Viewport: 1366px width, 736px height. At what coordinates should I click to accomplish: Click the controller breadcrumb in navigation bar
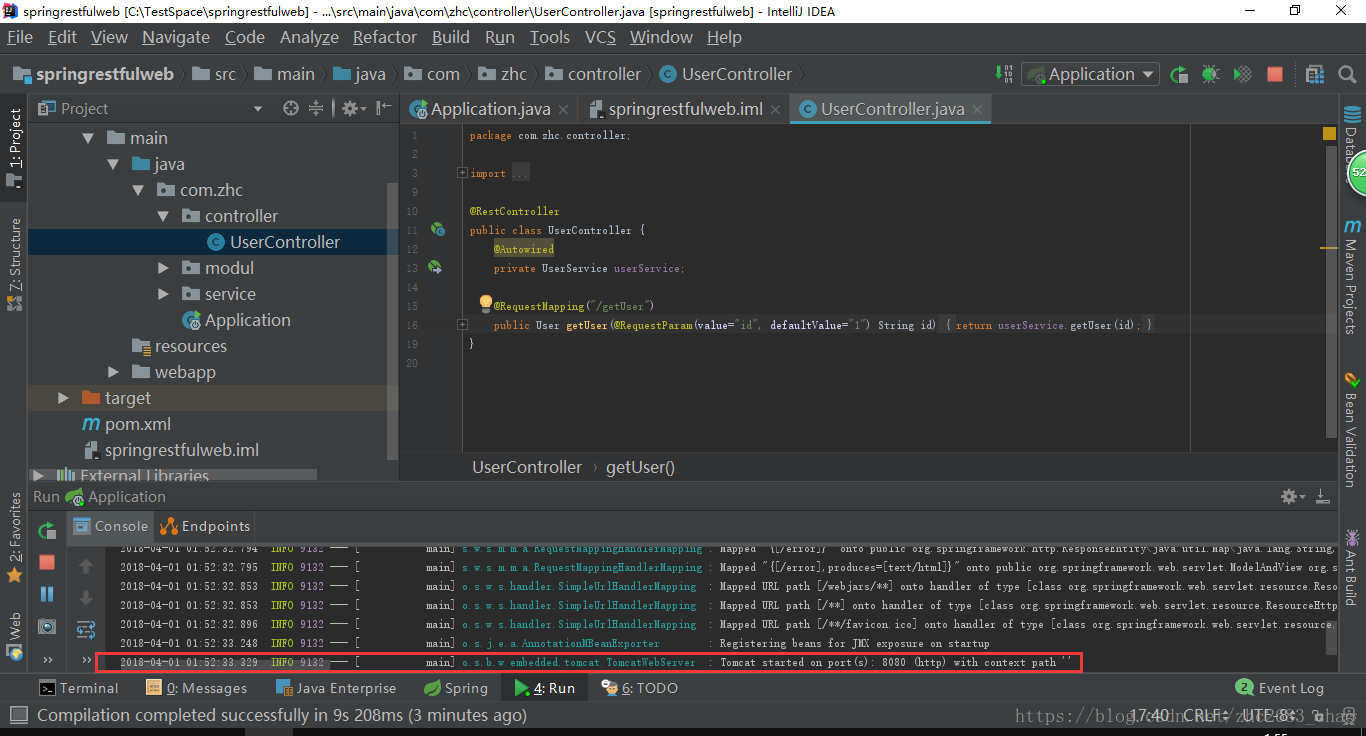pyautogui.click(x=593, y=74)
